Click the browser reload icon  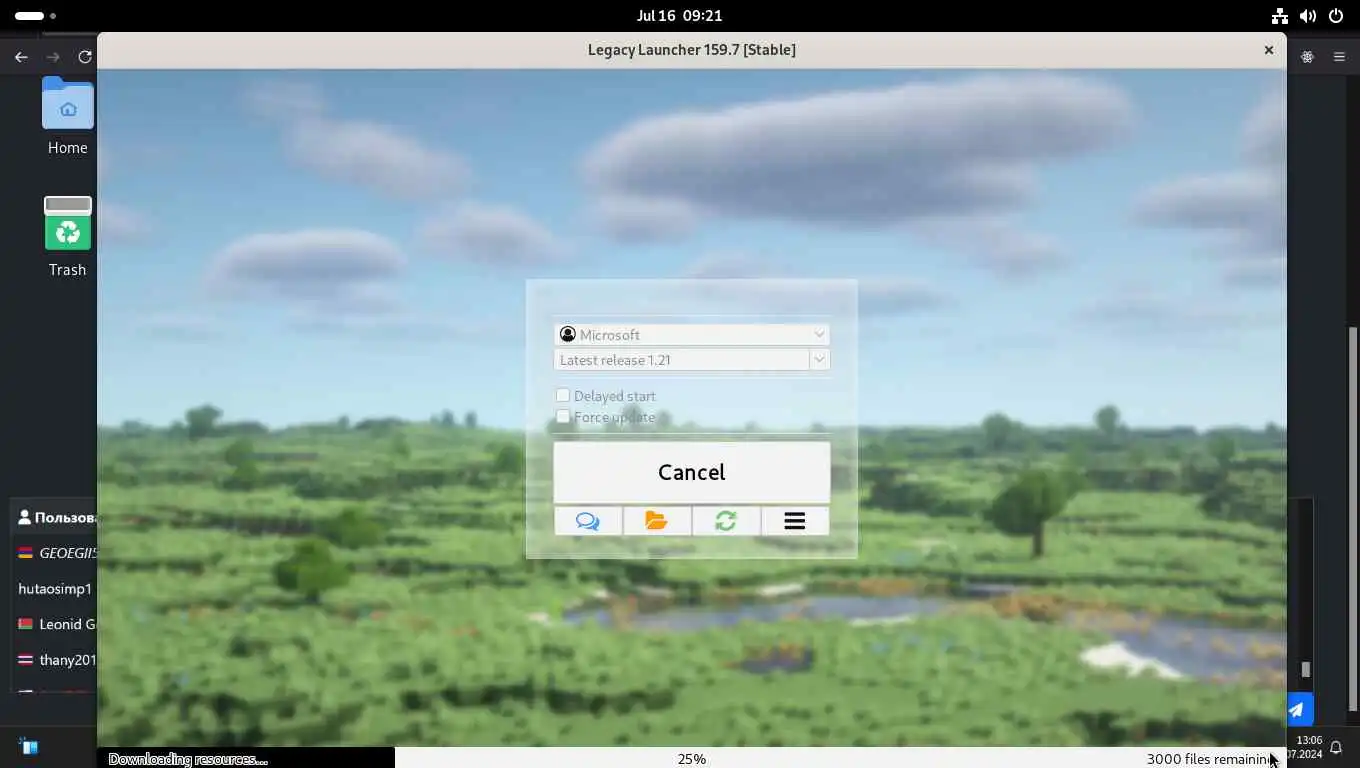pos(85,57)
